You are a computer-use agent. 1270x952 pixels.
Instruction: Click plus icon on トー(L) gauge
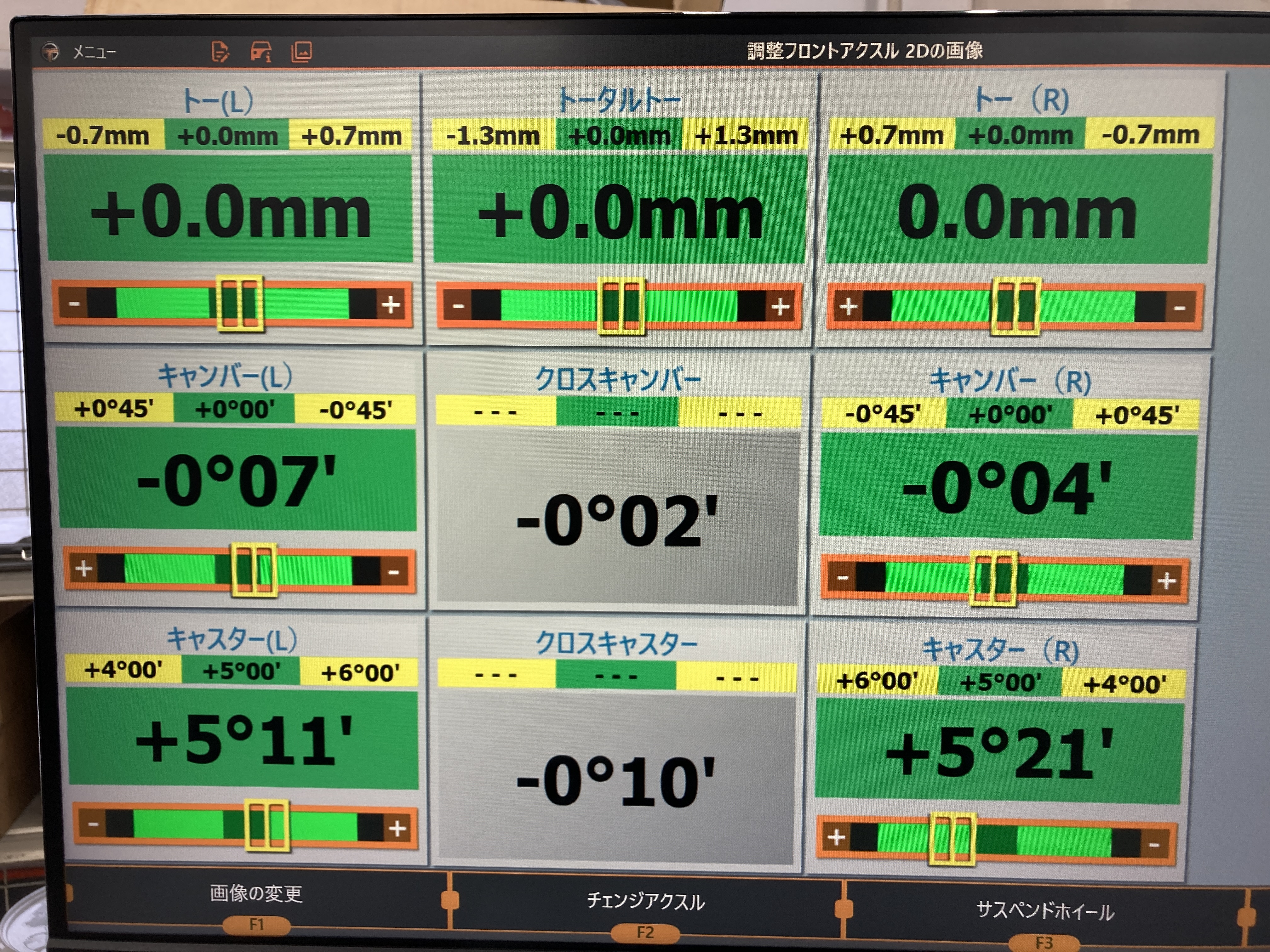(x=392, y=305)
